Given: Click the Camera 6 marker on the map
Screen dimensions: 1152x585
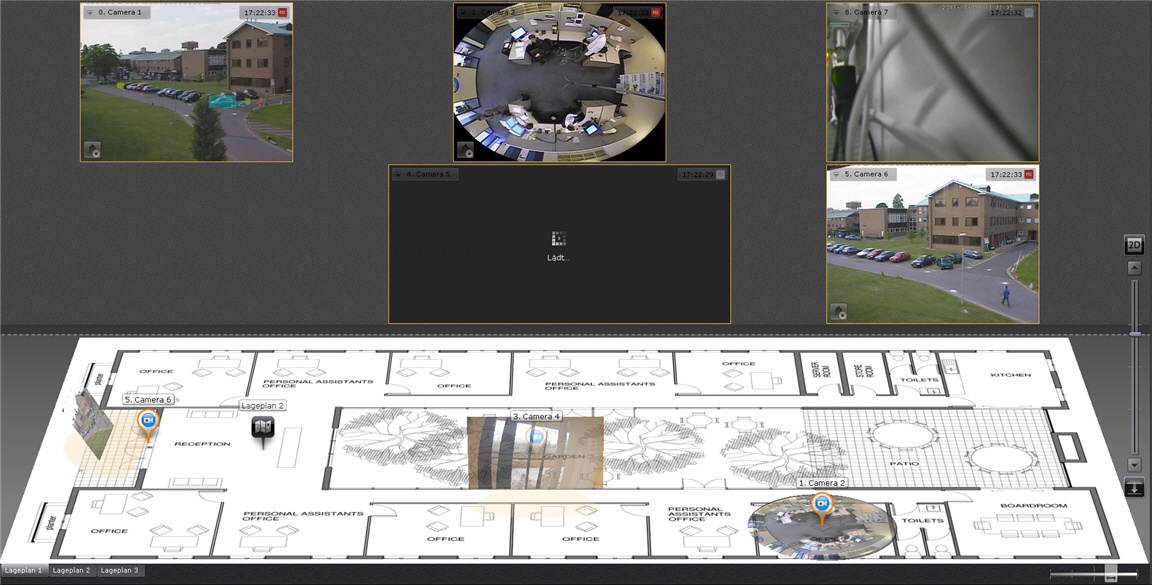Looking at the screenshot, I should pyautogui.click(x=148, y=422).
